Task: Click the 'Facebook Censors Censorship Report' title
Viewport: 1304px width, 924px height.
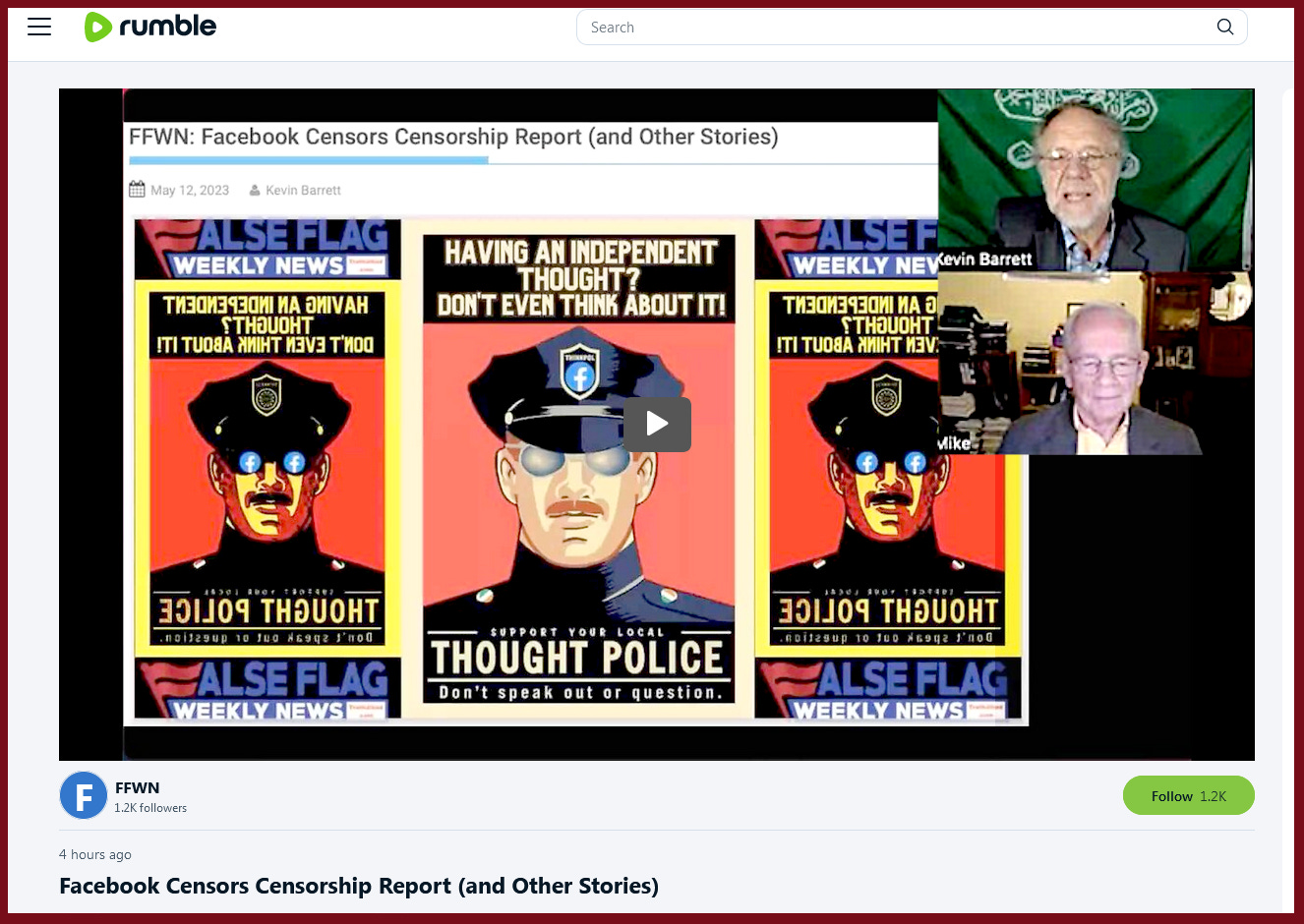Action: 359,886
